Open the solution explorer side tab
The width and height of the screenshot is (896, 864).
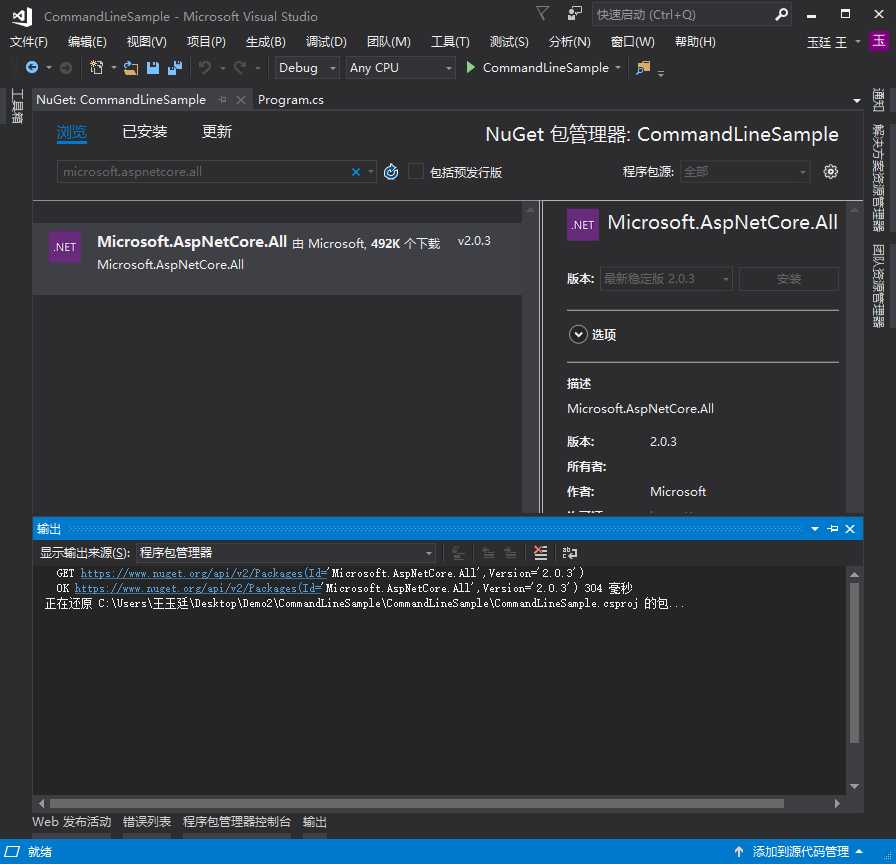pos(878,177)
